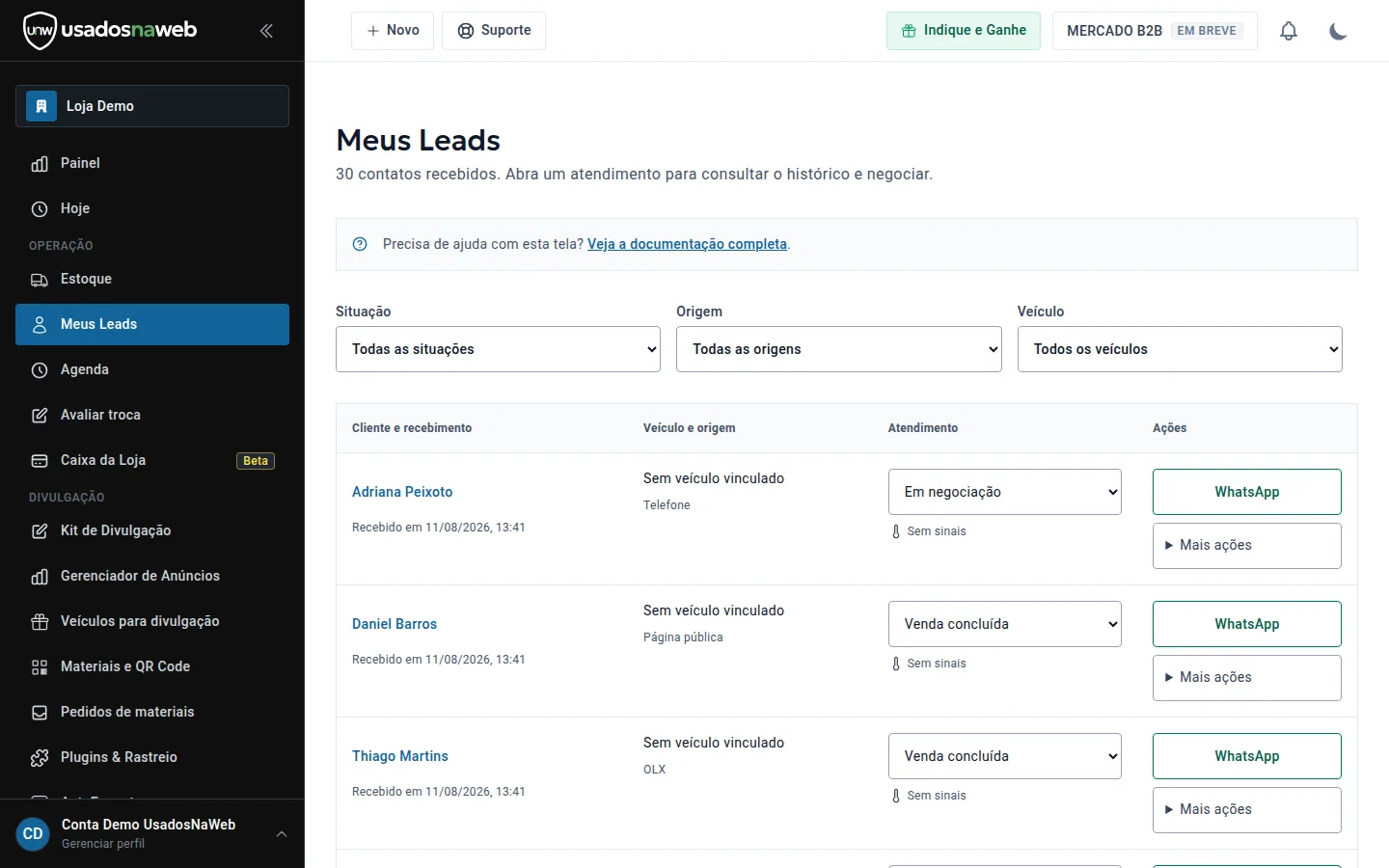This screenshot has height=868, width=1389.
Task: Open the Veja a documentação completa link
Action: click(687, 244)
